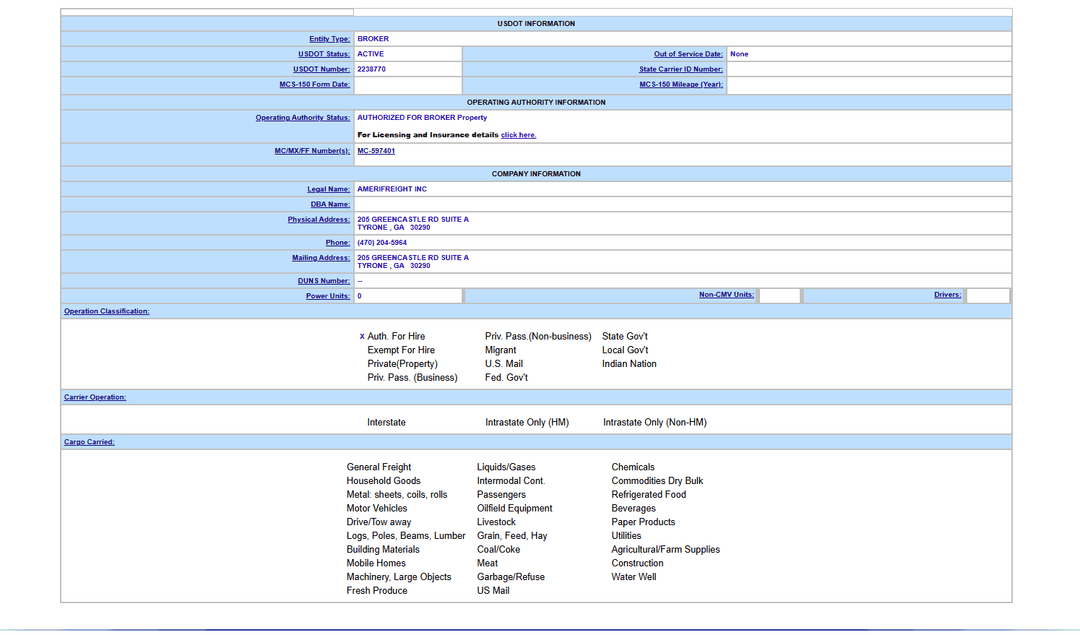The width and height of the screenshot is (1080, 635).
Task: Select 'Logs, Poles, Beams, Lumber' cargo
Action: point(406,537)
